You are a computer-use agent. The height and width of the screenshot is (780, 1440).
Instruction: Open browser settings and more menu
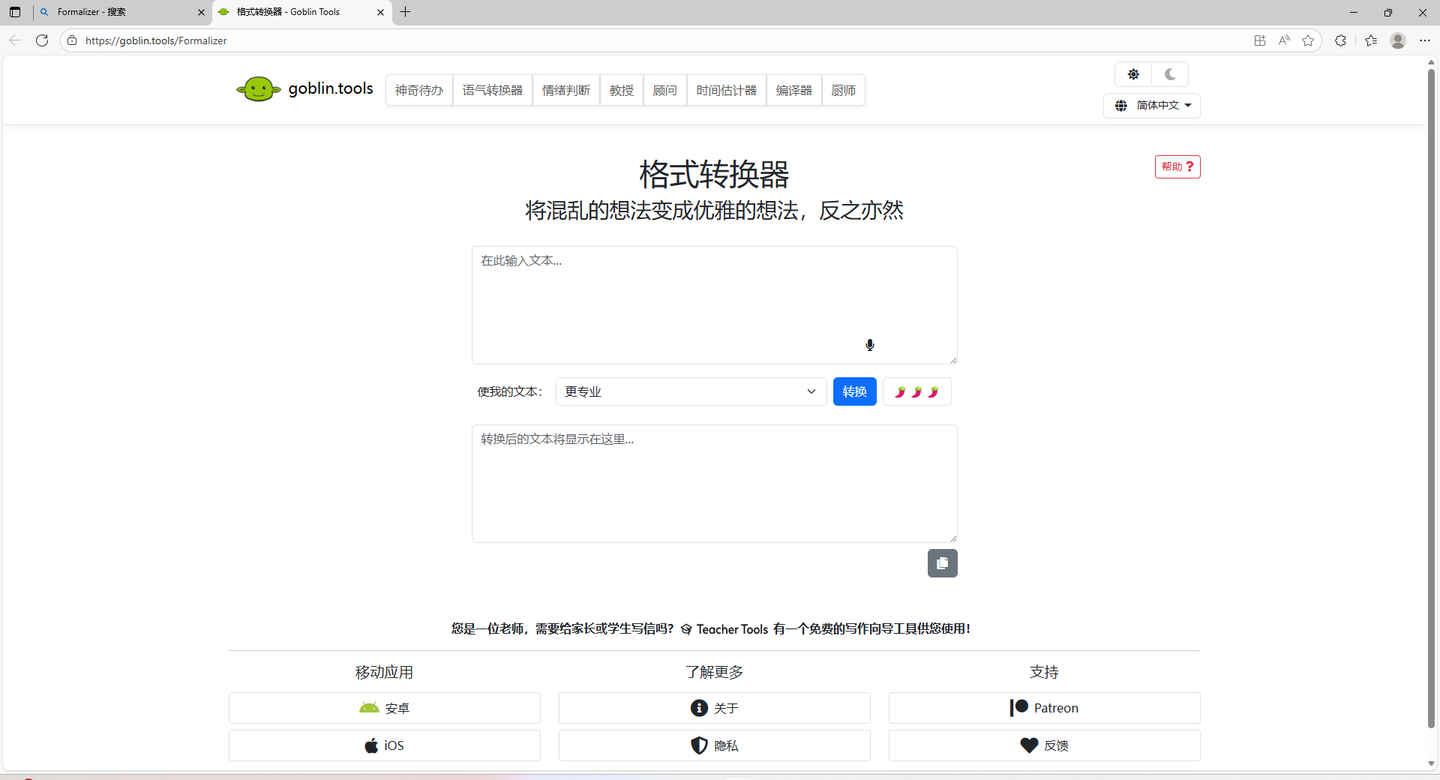coord(1425,41)
